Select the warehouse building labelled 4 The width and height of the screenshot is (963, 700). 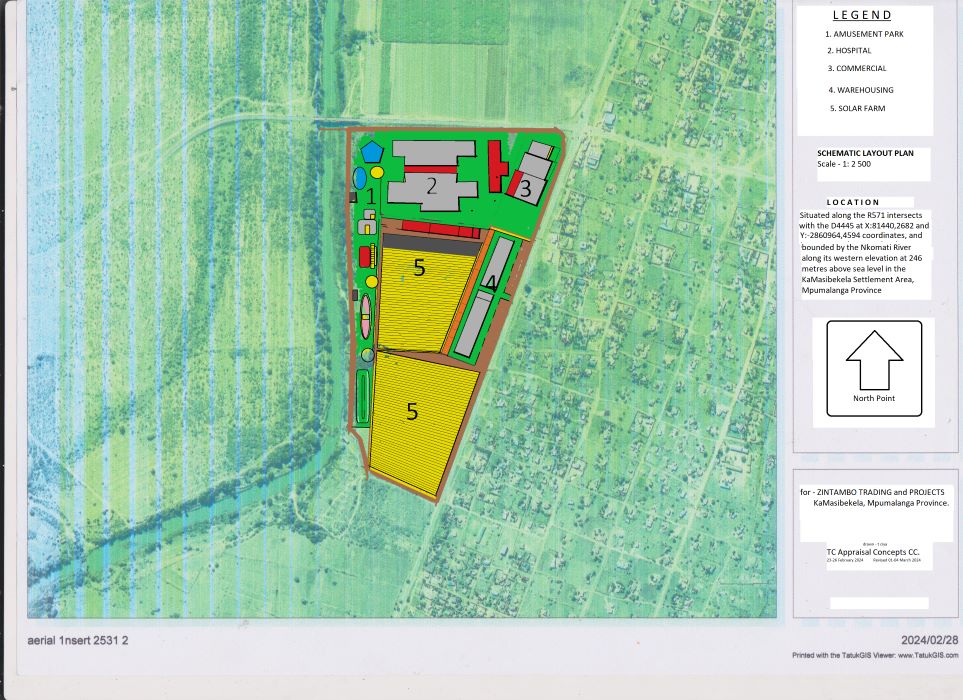(482, 298)
